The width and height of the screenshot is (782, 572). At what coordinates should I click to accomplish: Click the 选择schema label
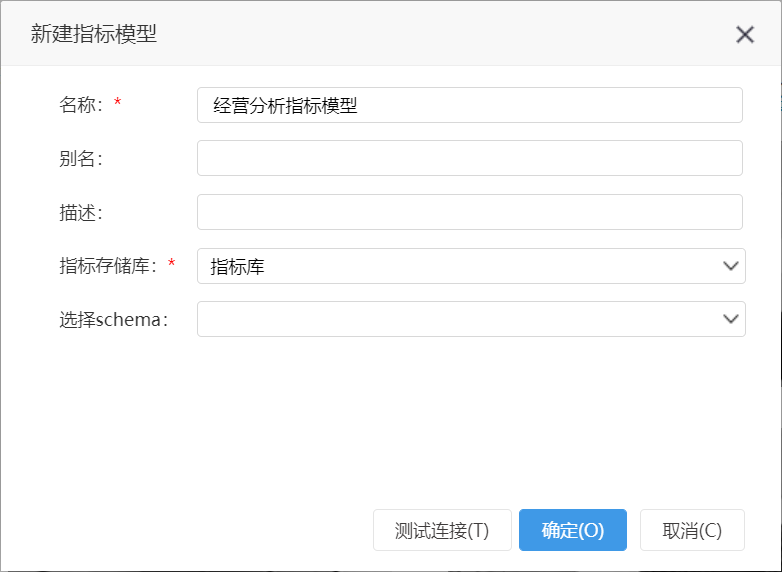114,319
